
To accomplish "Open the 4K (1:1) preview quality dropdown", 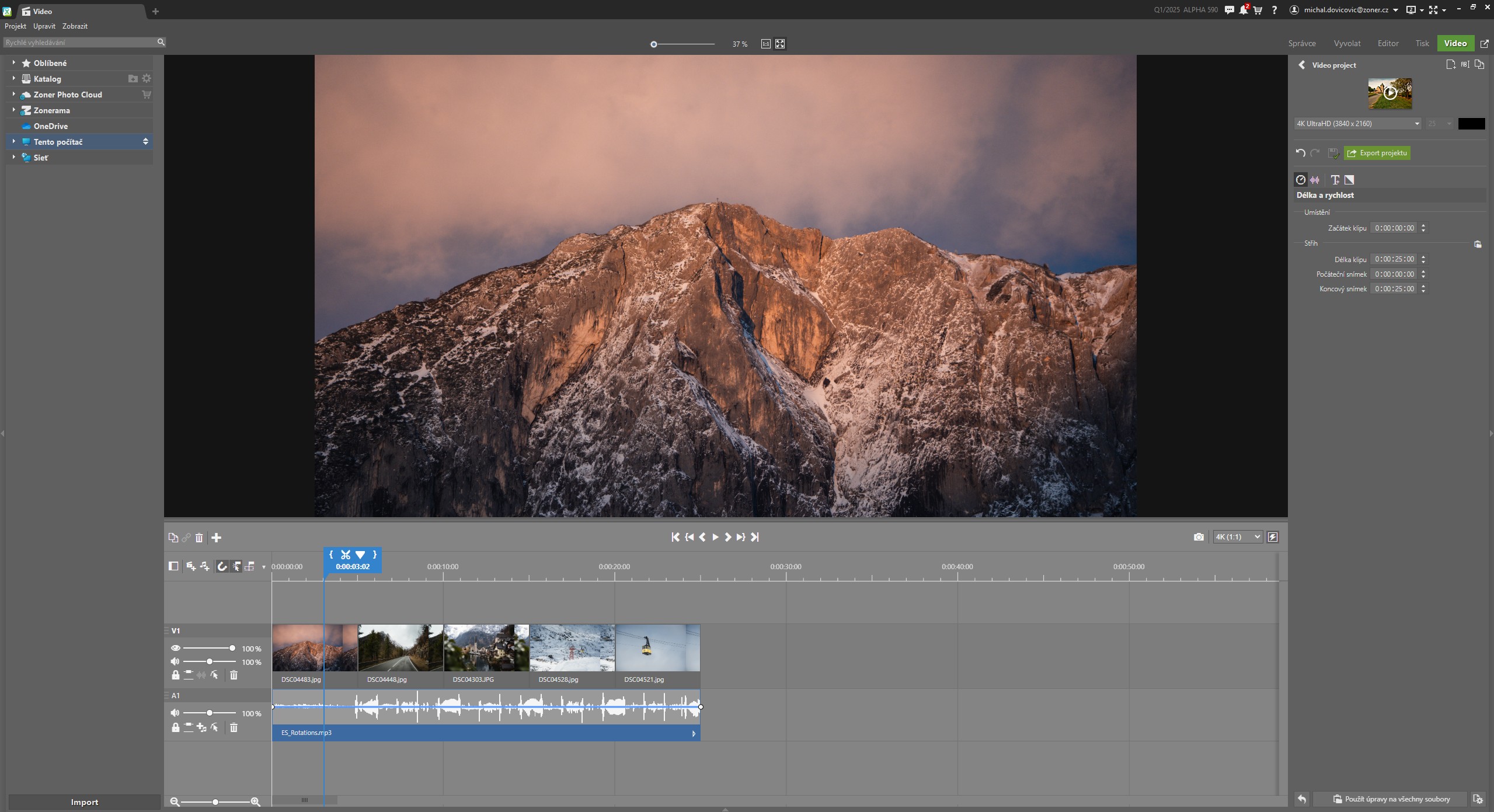I will tap(1237, 537).
